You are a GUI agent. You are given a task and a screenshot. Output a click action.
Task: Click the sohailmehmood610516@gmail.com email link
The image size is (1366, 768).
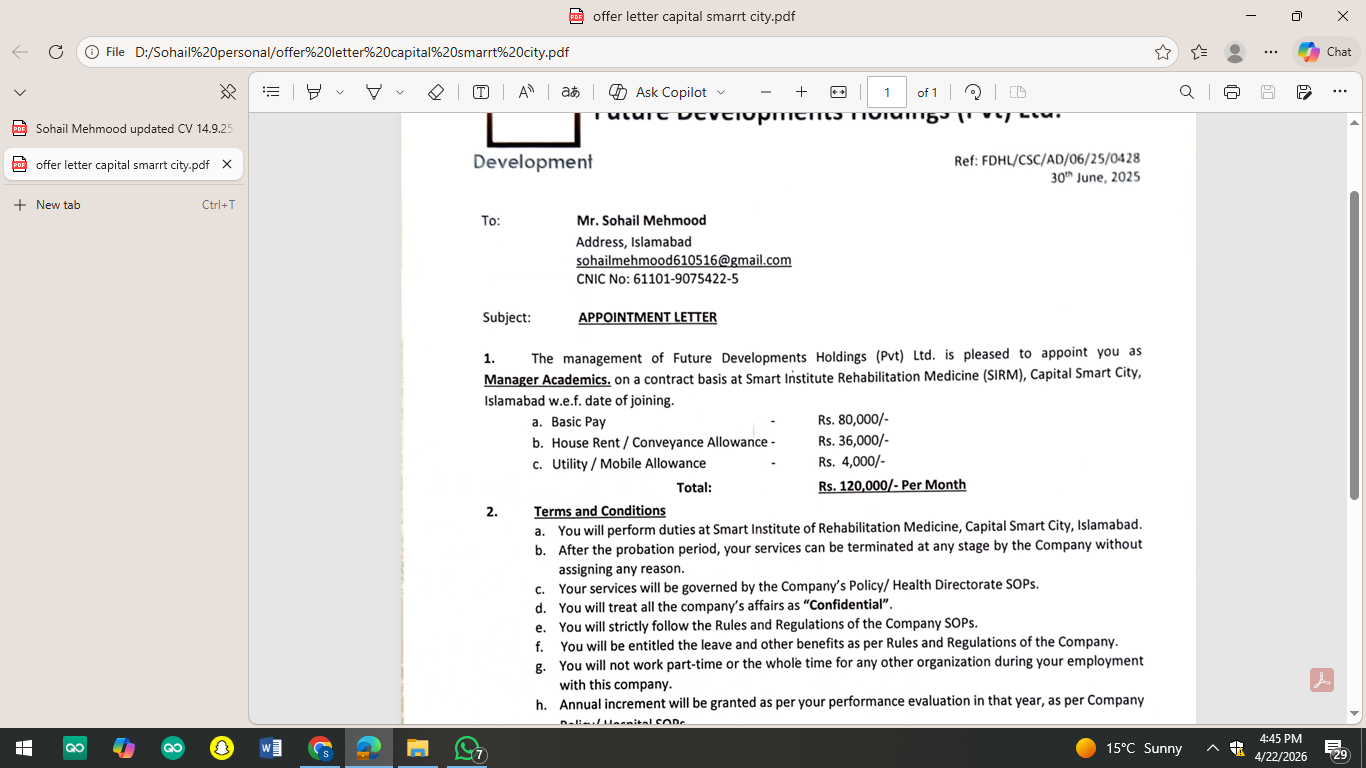(684, 260)
